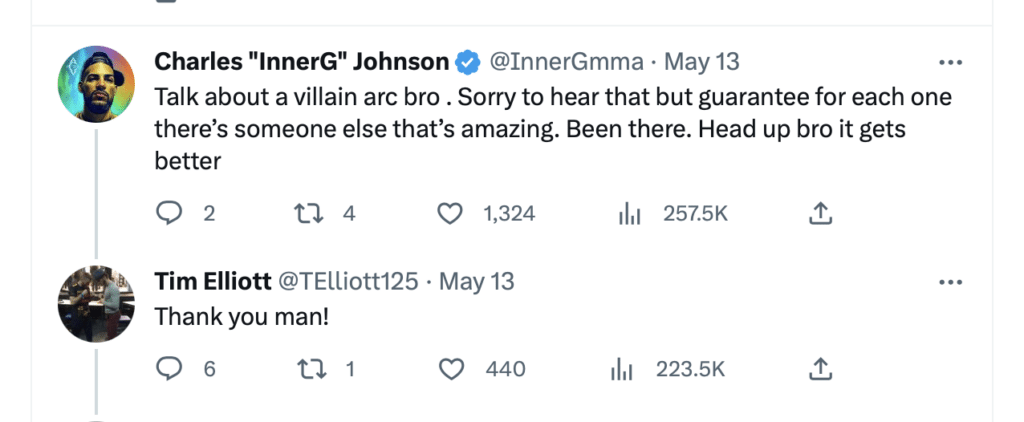Open Tim Elliott's profile name link
1024x422 pixels.
pos(212,282)
